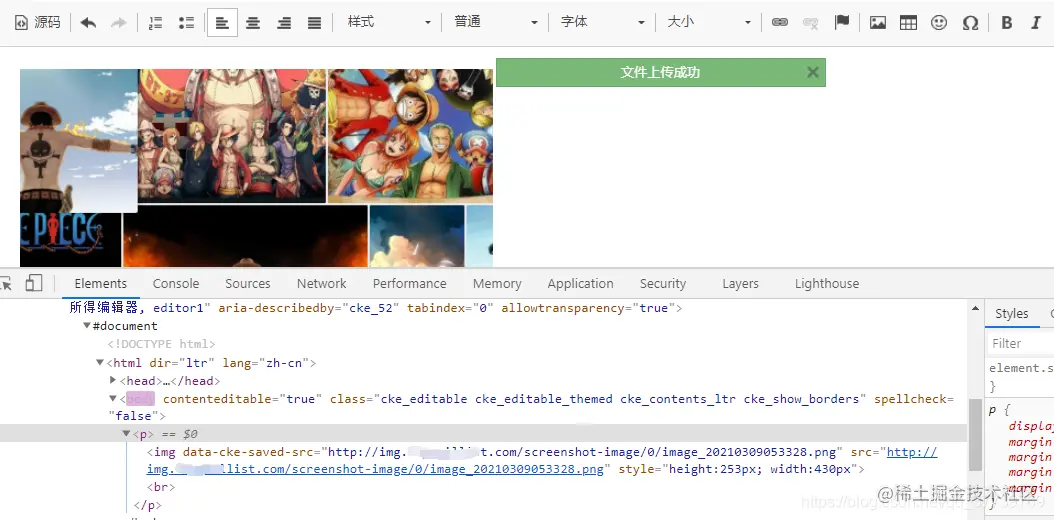
Task: Switch to the Performance tab
Action: [x=409, y=284]
